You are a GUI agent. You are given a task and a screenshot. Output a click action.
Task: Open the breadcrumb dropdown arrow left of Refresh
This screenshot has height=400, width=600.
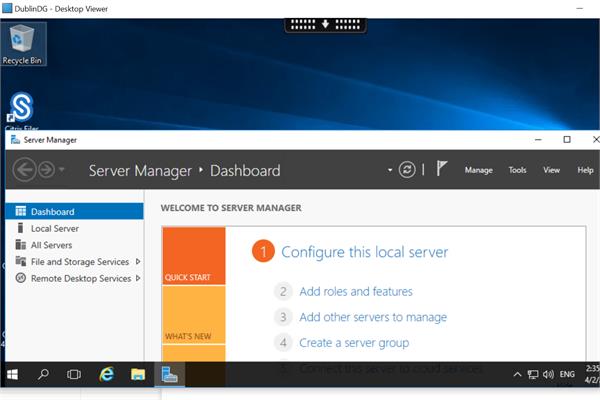(390, 170)
